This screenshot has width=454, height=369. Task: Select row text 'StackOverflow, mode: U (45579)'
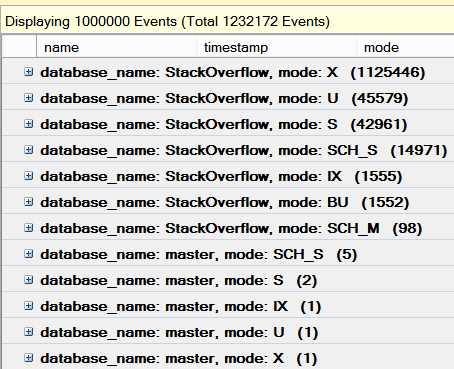pyautogui.click(x=287, y=98)
